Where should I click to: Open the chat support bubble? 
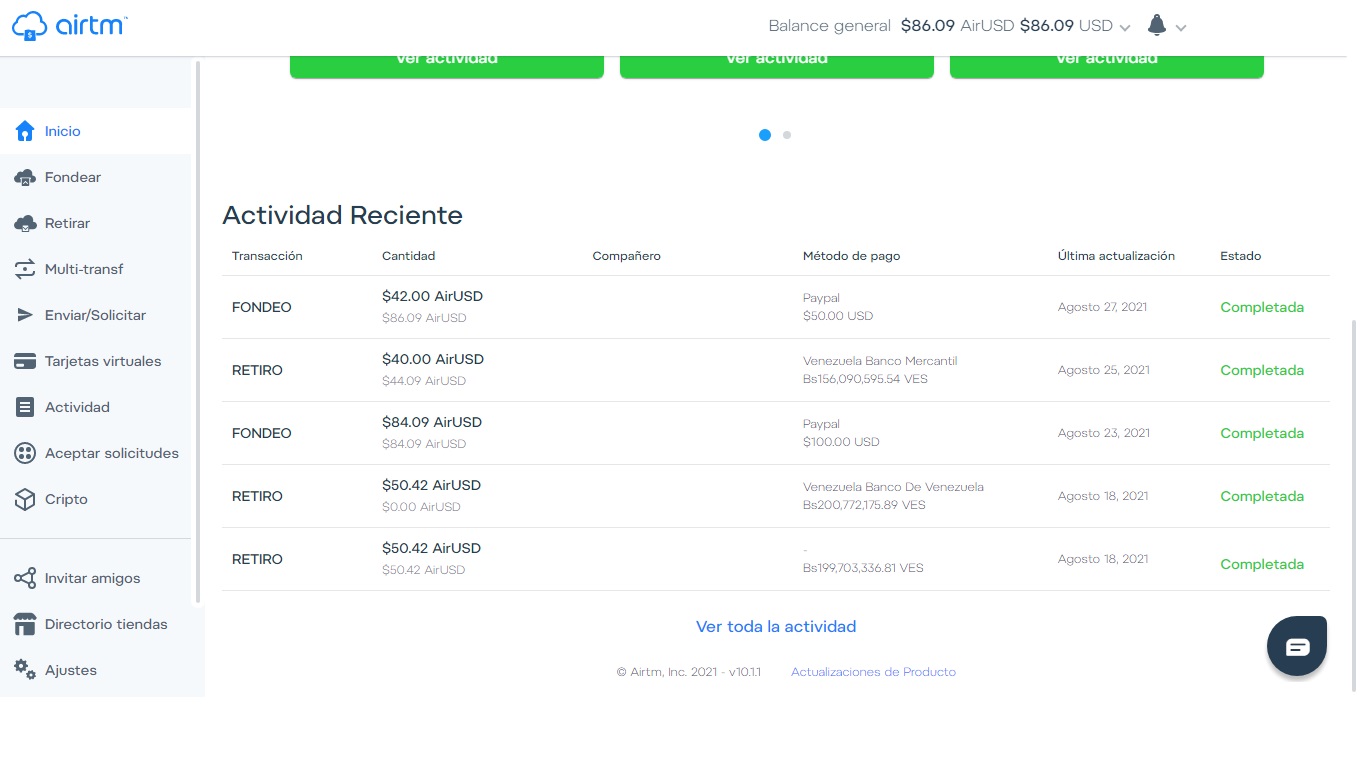click(x=1297, y=646)
